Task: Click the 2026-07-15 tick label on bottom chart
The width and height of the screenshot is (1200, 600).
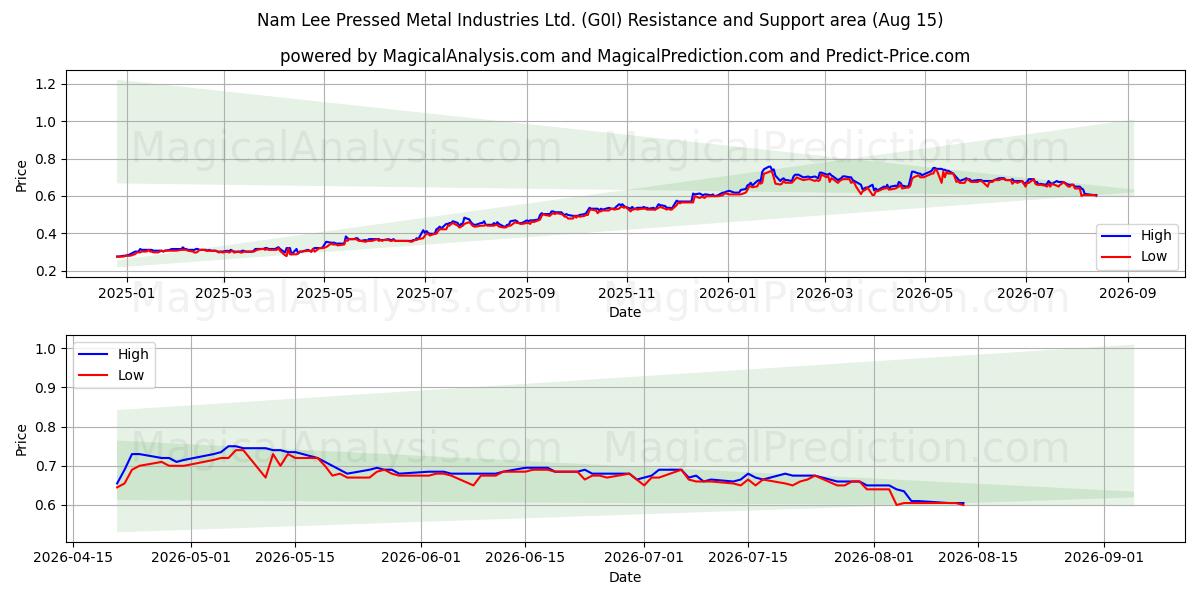Action: click(747, 558)
